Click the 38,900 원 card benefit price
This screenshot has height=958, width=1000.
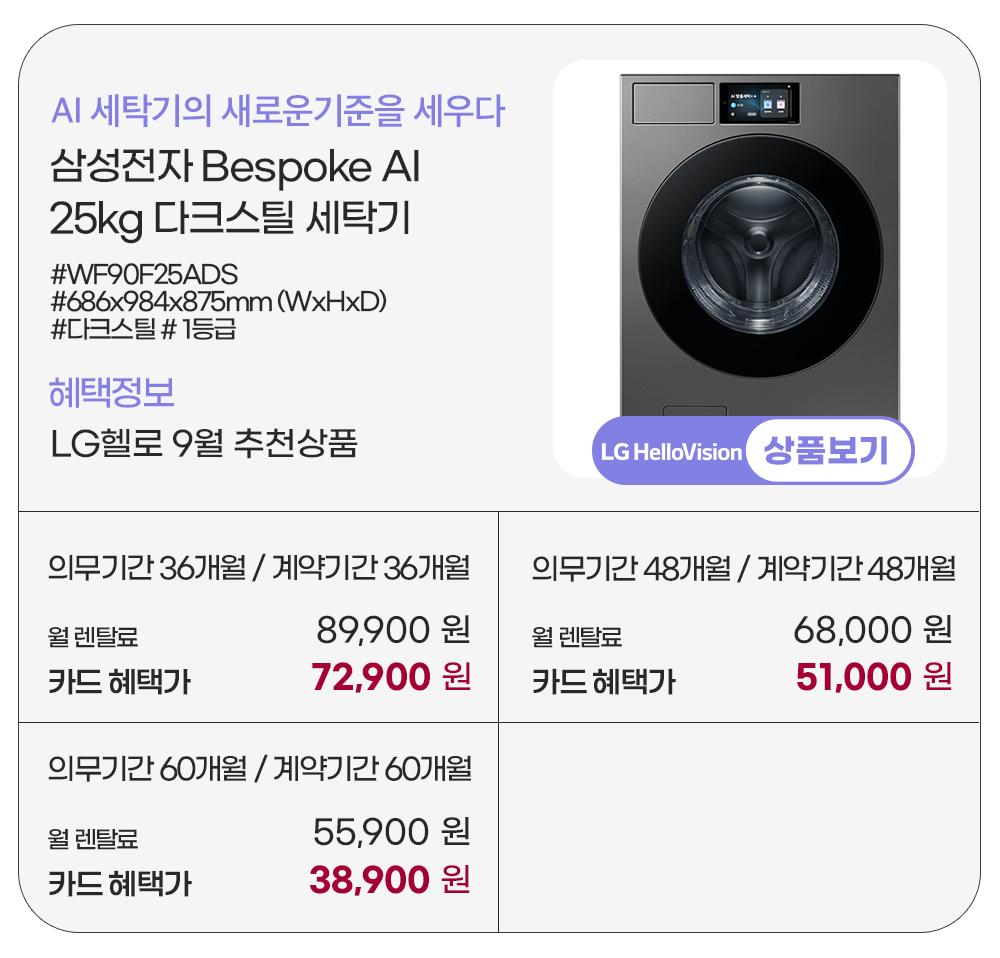(390, 880)
